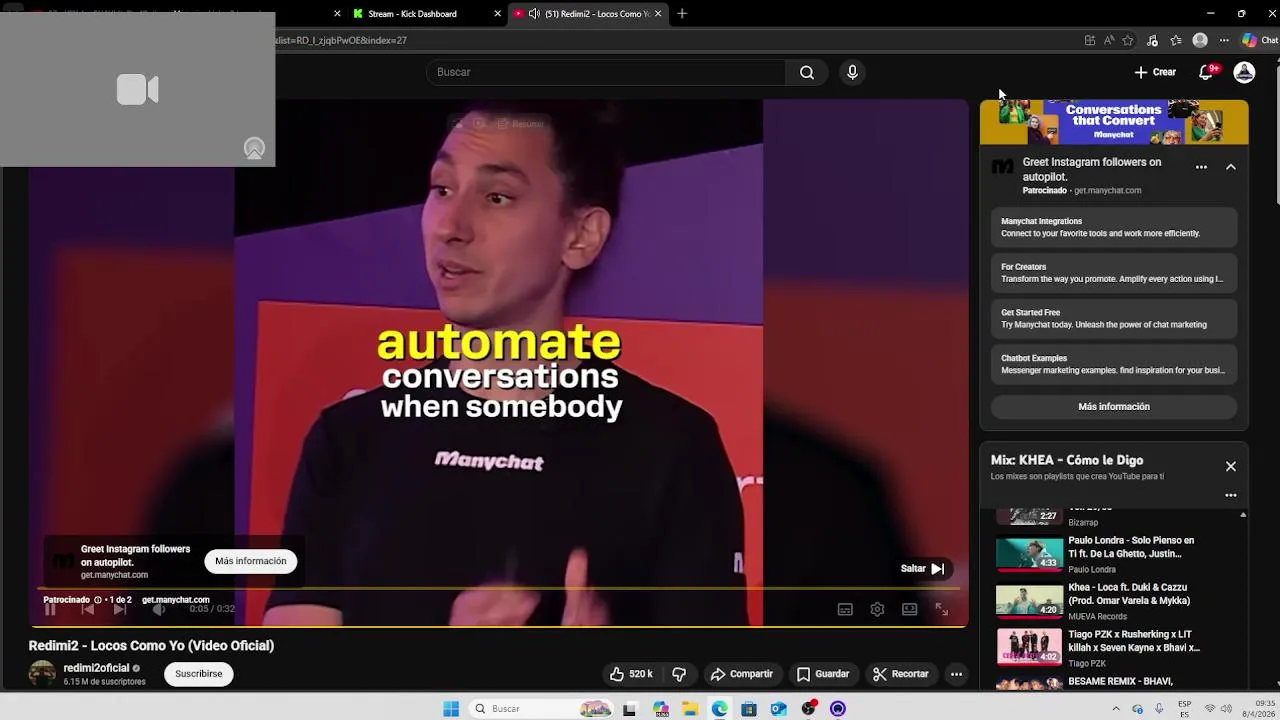
Task: Open redimi2oficial channel name link
Action: coord(96,668)
